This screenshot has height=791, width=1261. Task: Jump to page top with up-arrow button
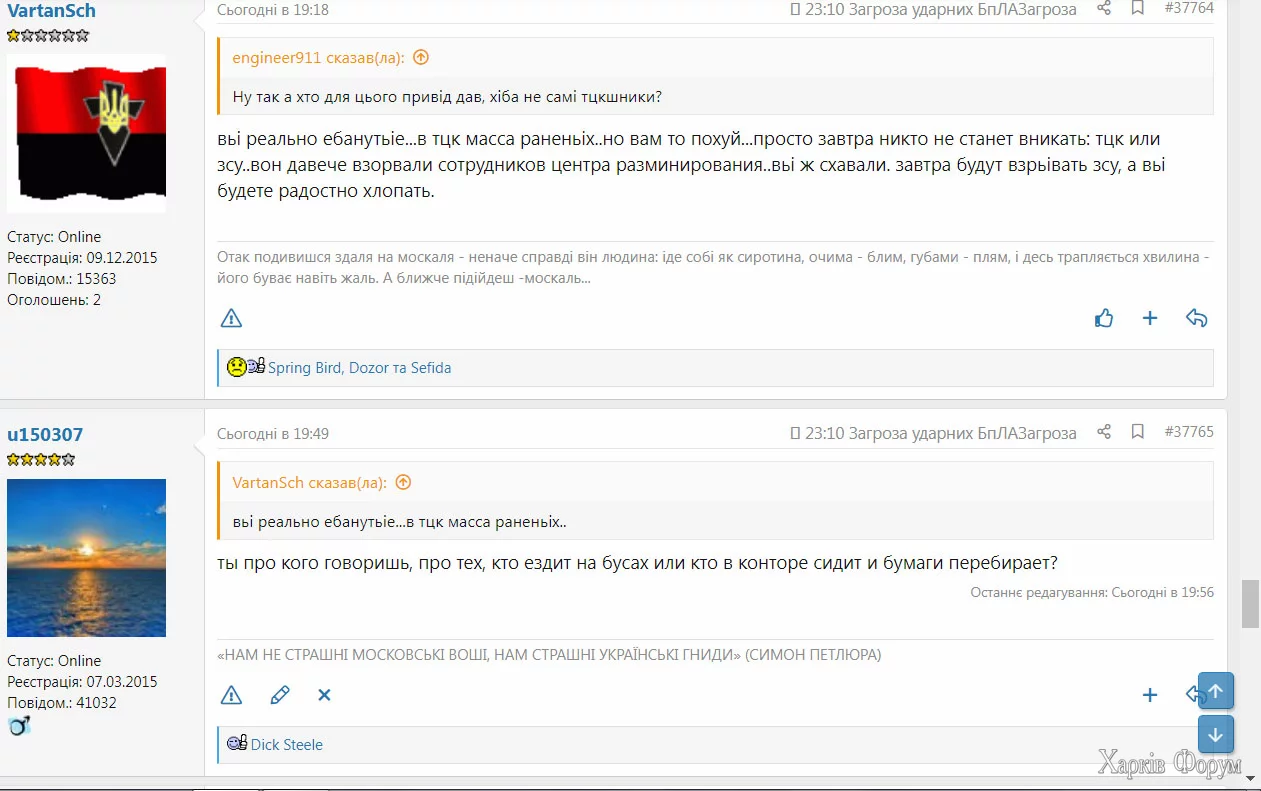(x=1216, y=691)
